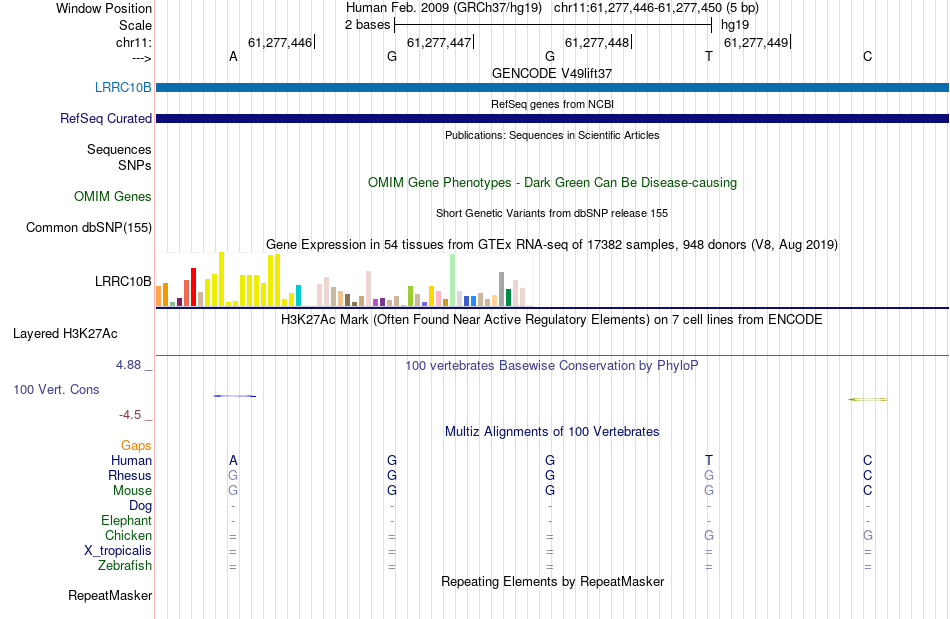Click the red bar in GTEx expression chart
The height and width of the screenshot is (619, 950).
(194, 287)
